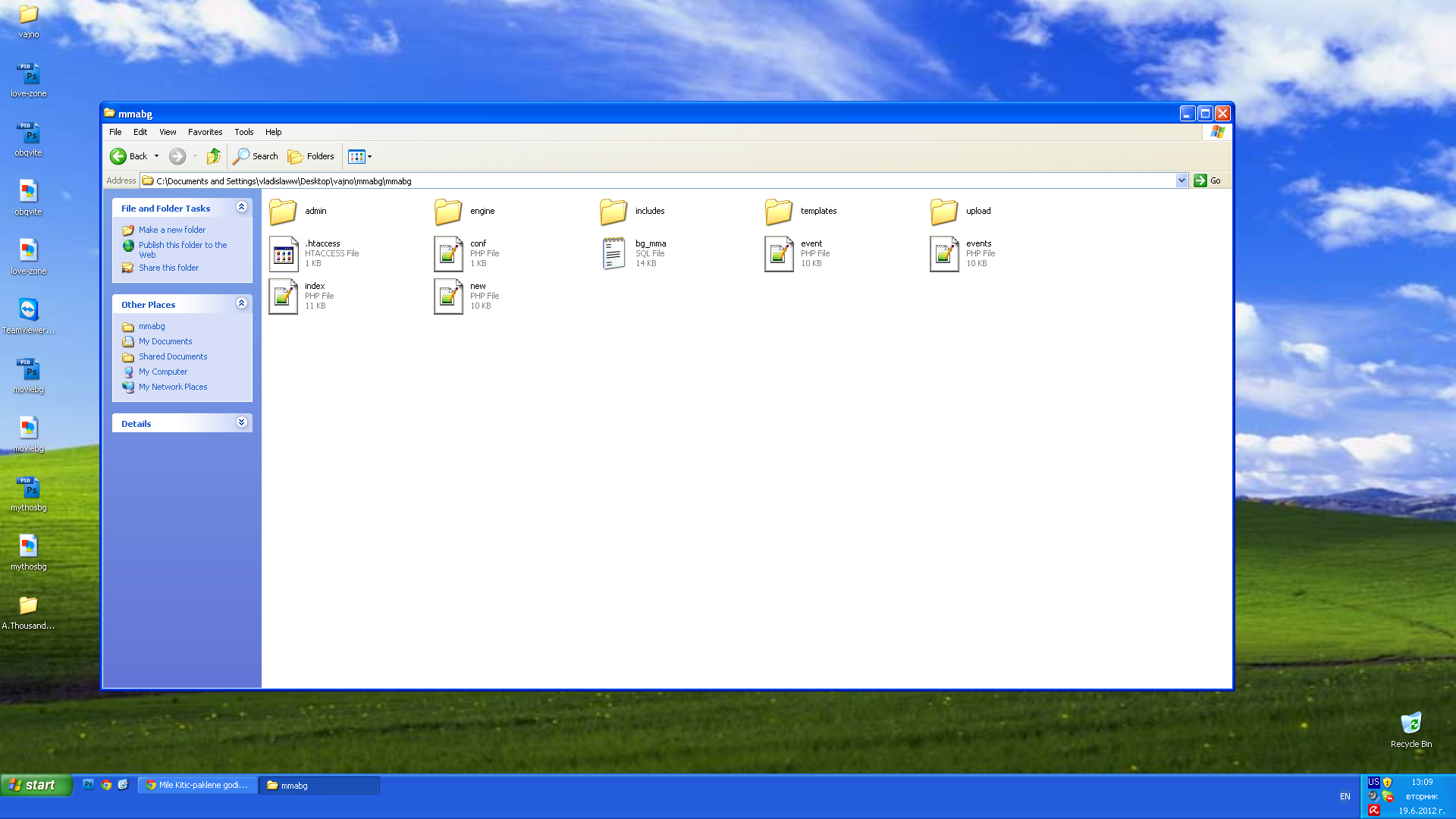Collapse the Other Places panel
The height and width of the screenshot is (819, 1456).
(x=241, y=303)
